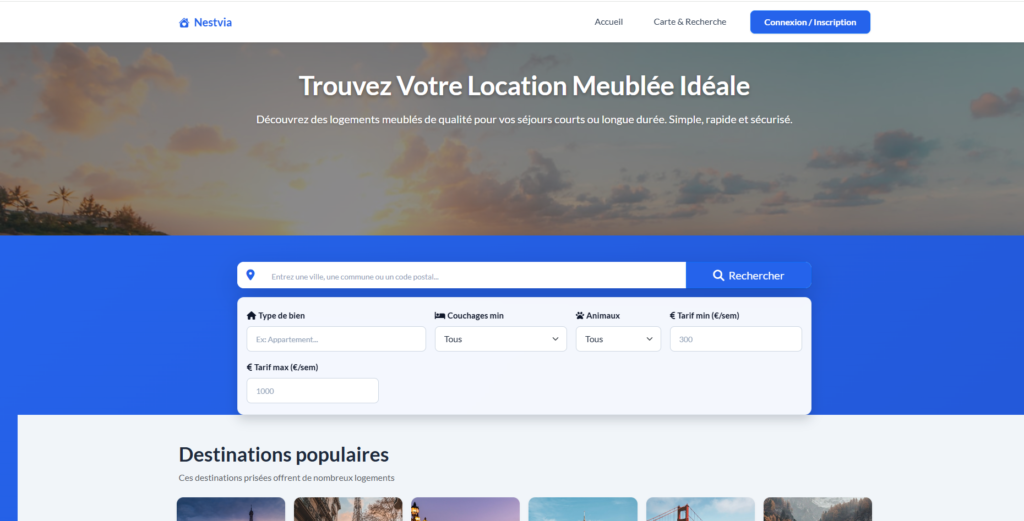
Task: Click into the Tarif max field
Action: pyautogui.click(x=312, y=391)
